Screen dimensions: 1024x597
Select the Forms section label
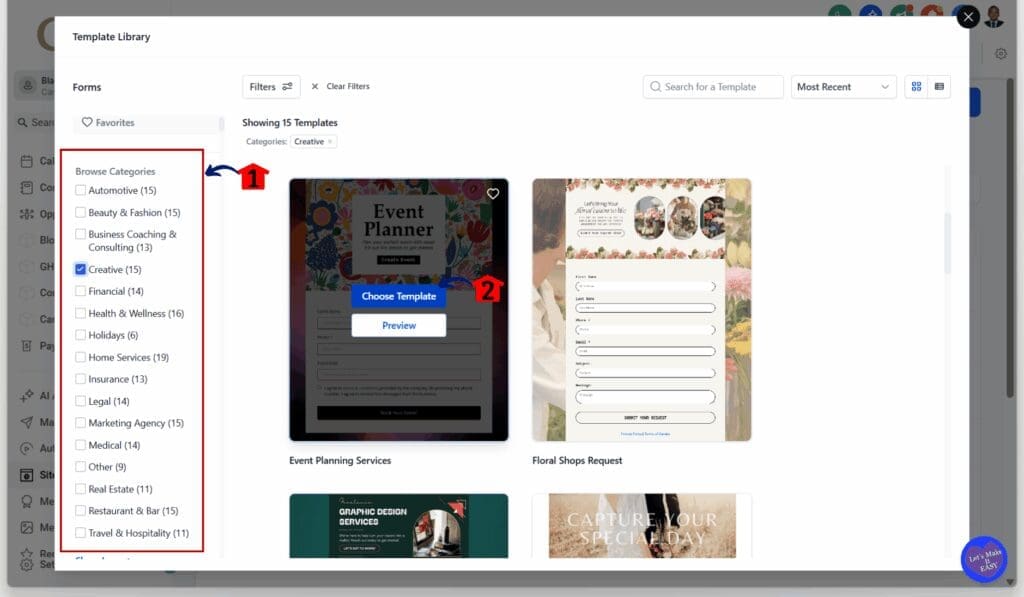[x=86, y=87]
